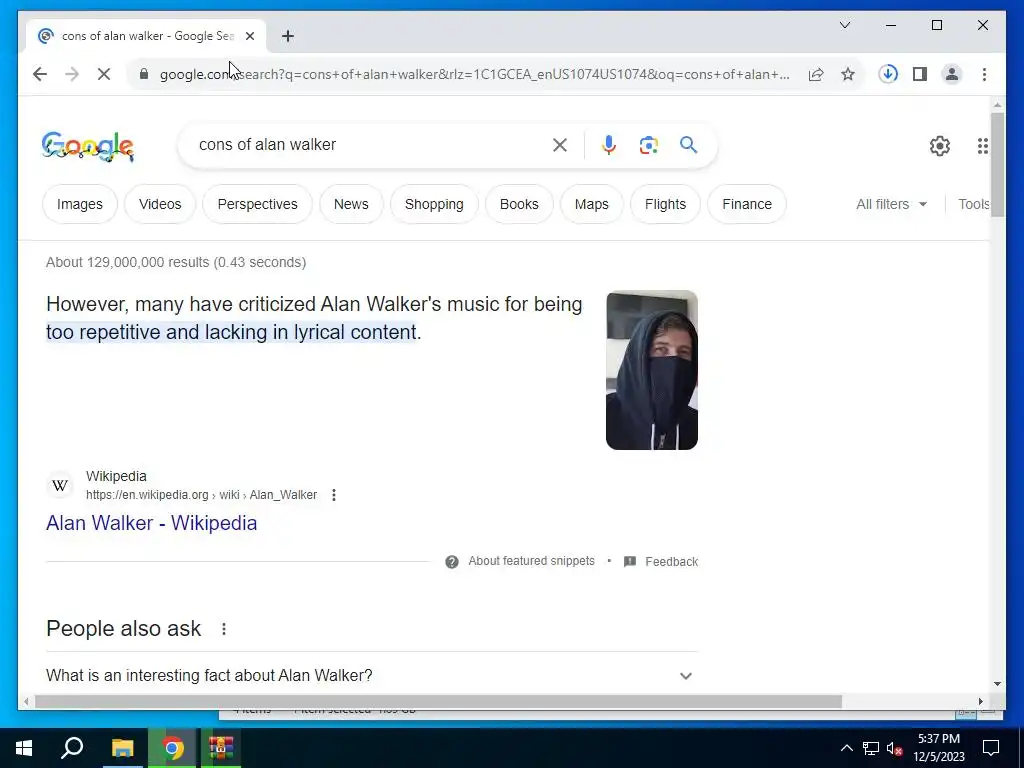
Task: Open the taskbar clock showing 5:37 PM
Action: pos(939,748)
